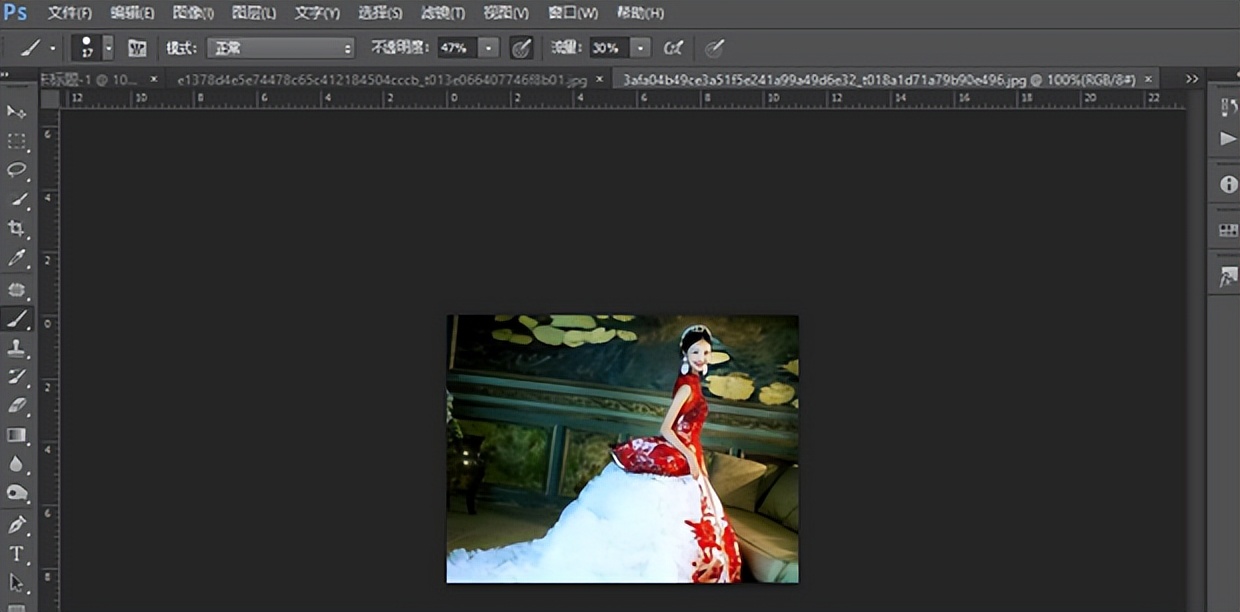The height and width of the screenshot is (612, 1240).
Task: Open the Actions panel play icon
Action: pyautogui.click(x=1228, y=138)
